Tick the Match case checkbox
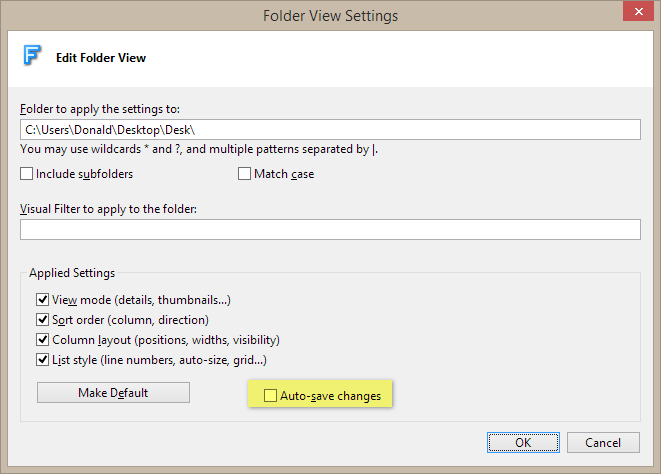 245,174
